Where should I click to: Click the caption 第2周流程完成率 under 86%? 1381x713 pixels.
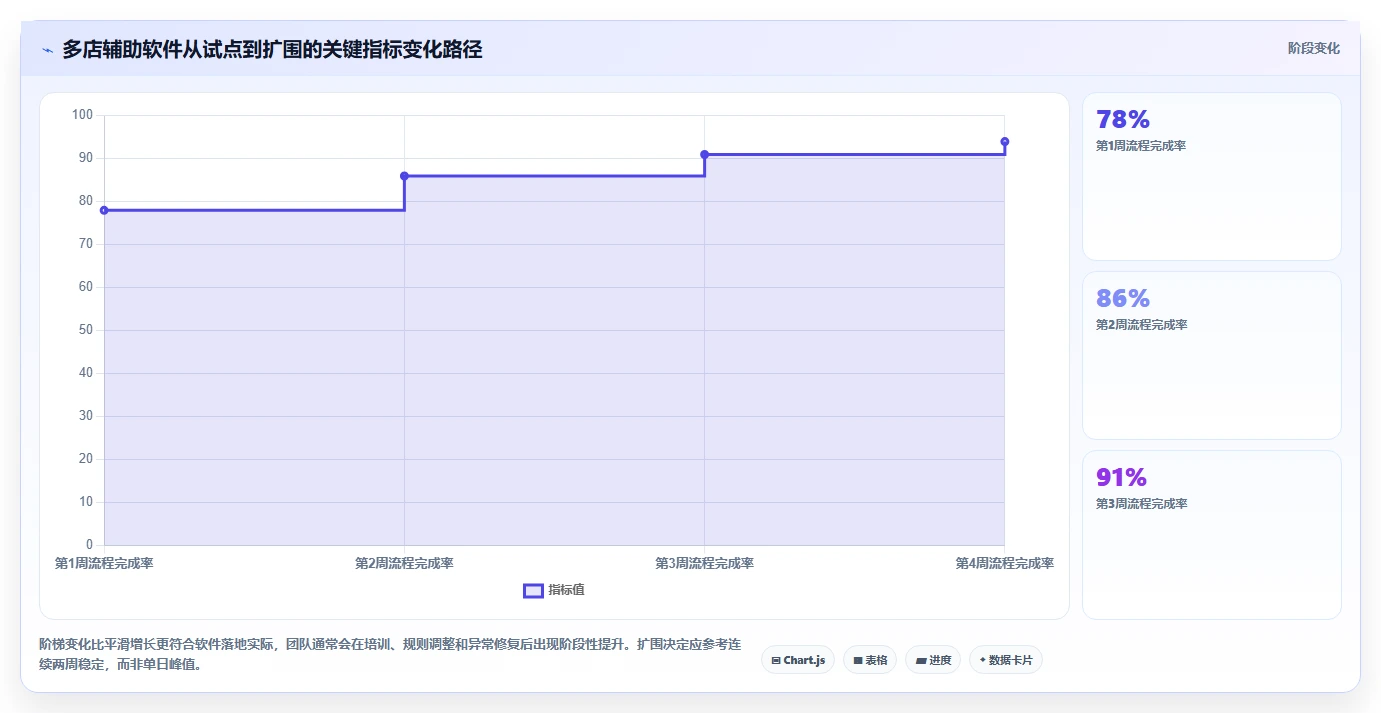point(1141,325)
